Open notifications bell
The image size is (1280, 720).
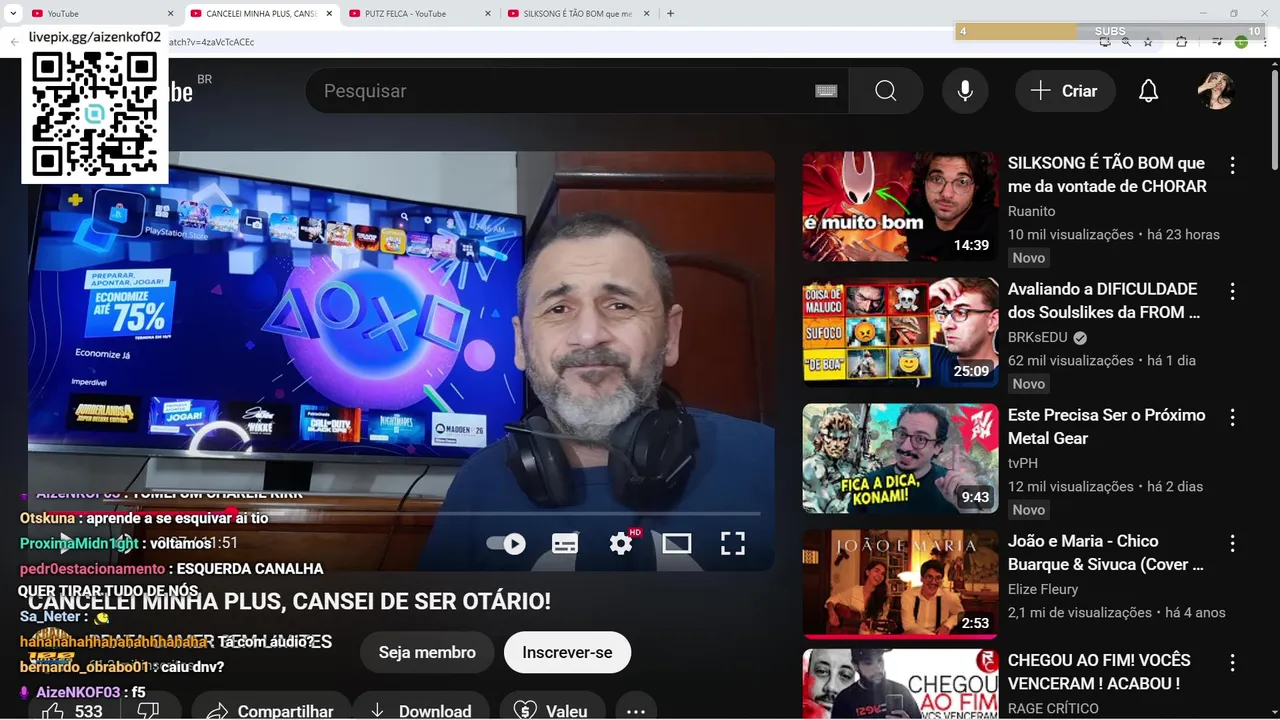point(1148,91)
